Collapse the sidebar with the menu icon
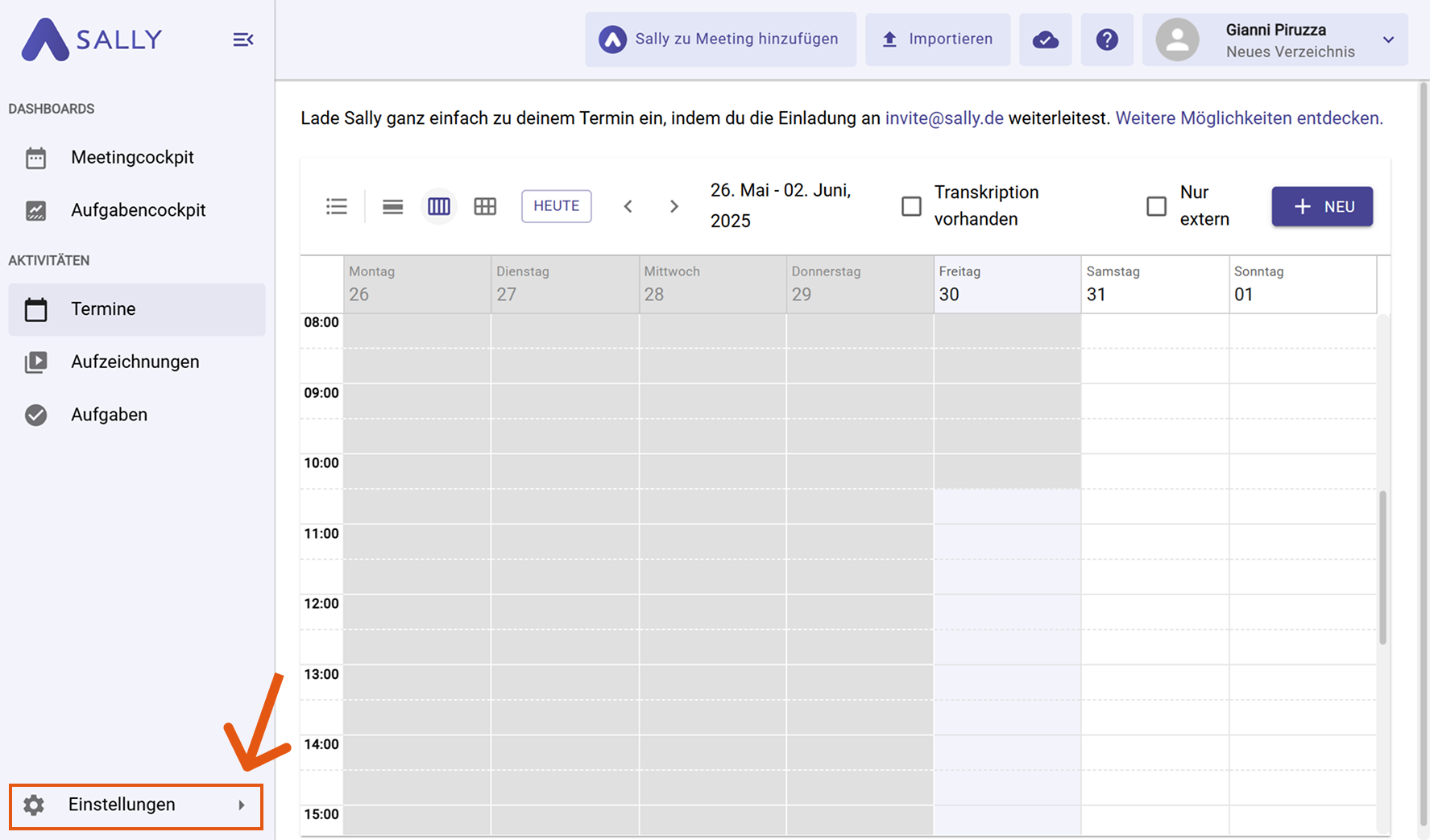1430x840 pixels. click(242, 39)
